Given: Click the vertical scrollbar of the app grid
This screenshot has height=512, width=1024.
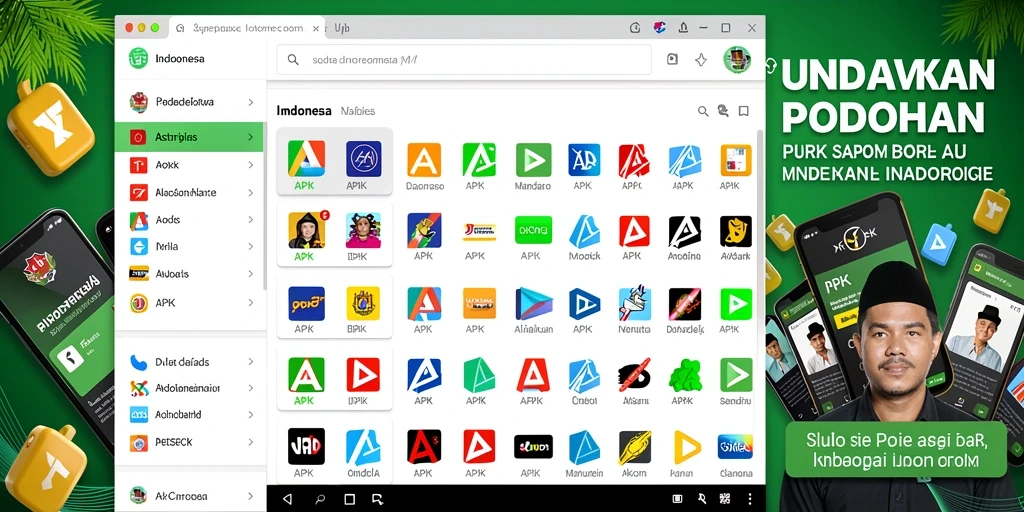Looking at the screenshot, I should tap(760, 209).
